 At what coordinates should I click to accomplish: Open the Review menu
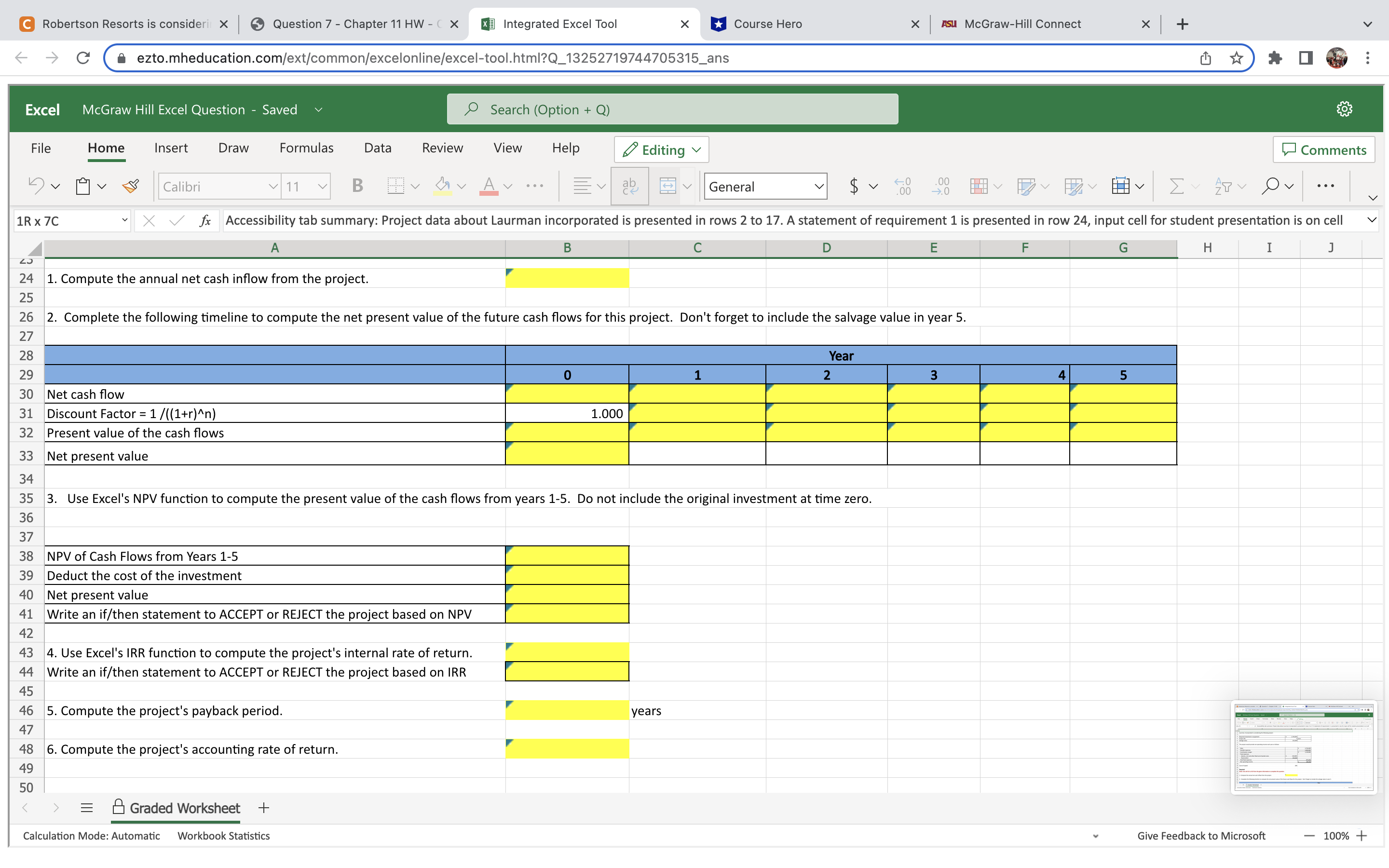441,148
